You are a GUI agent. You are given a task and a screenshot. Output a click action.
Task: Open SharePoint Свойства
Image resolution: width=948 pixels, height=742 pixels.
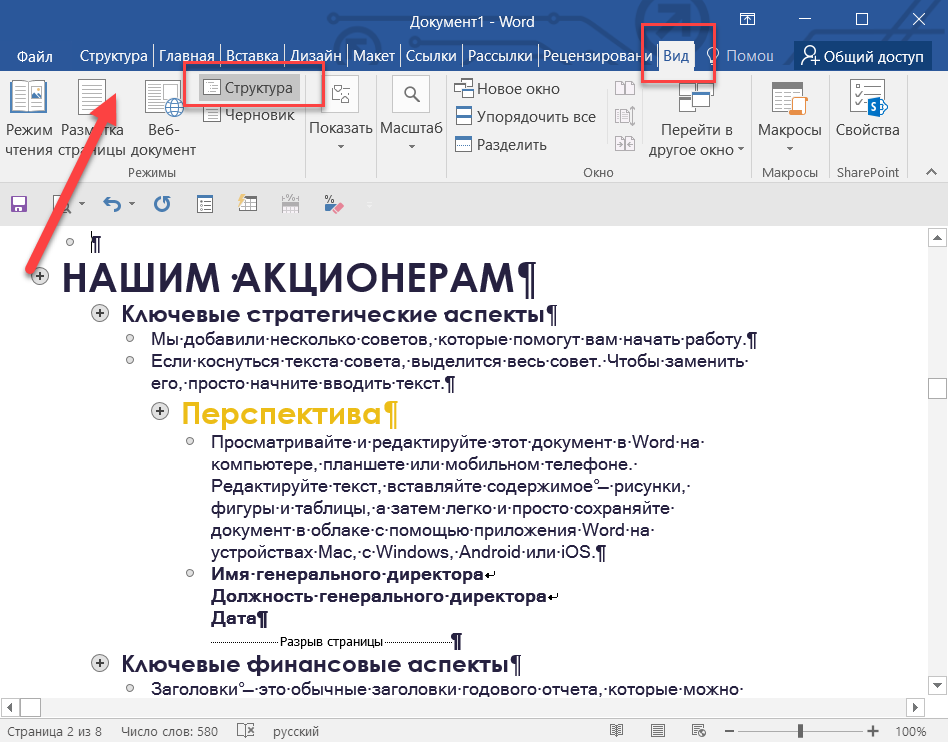(867, 109)
